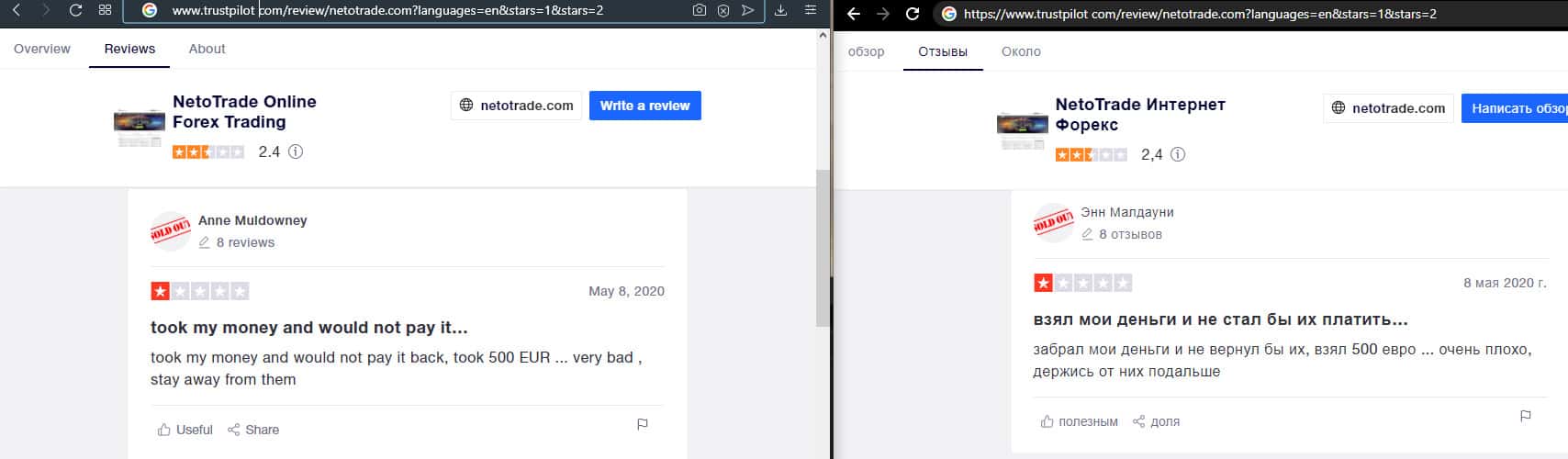Switch to the Около tab

pyautogui.click(x=1021, y=51)
